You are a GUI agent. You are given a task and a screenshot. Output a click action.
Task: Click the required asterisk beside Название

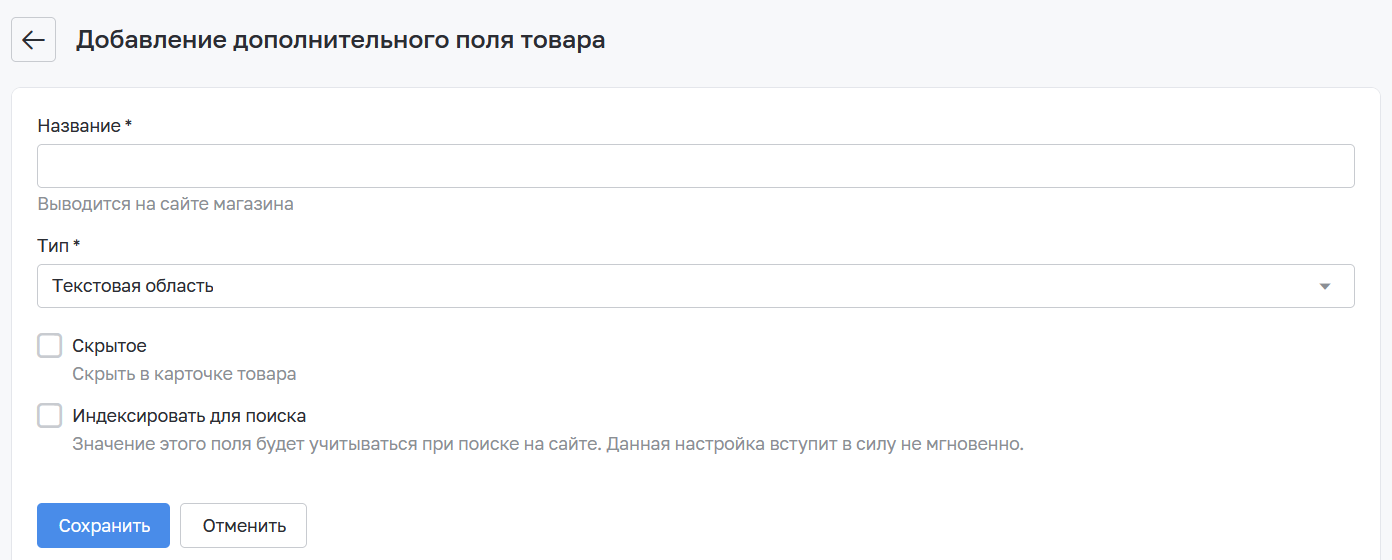coord(128,125)
